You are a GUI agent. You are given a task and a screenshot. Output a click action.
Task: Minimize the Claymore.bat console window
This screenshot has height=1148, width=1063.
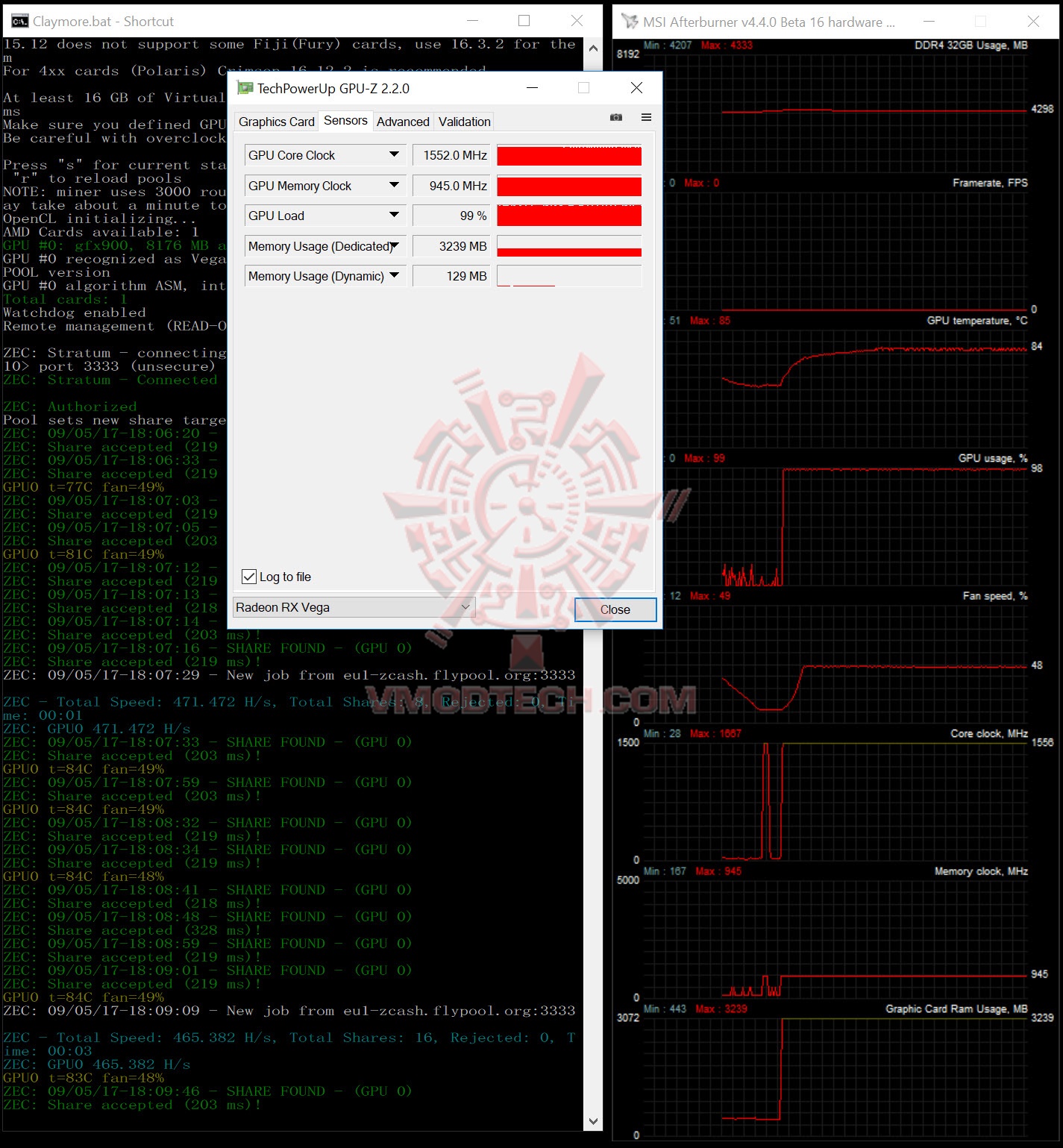coord(472,21)
